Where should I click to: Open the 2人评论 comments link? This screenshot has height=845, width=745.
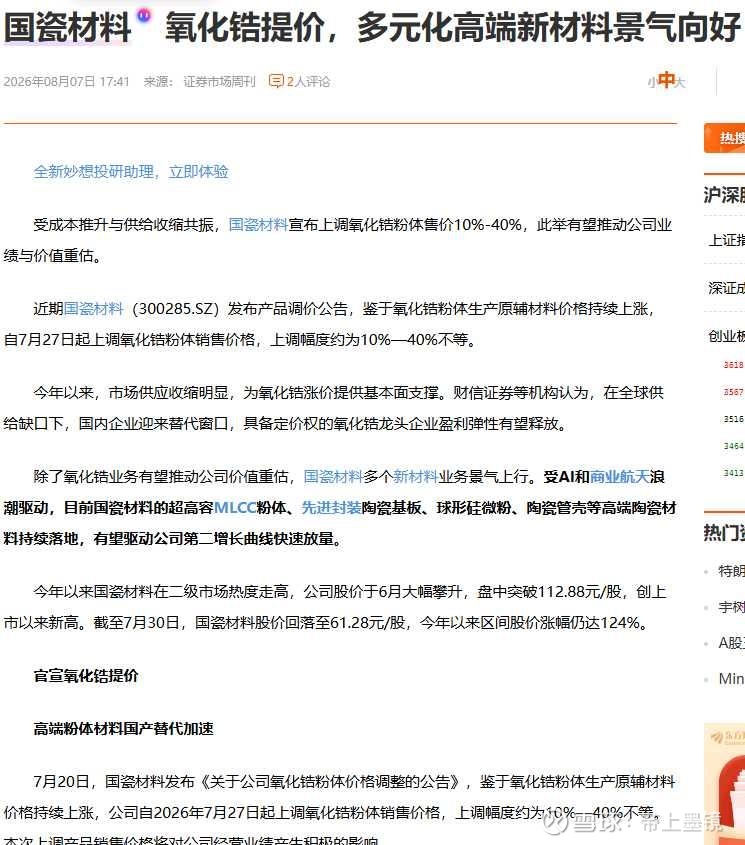coord(308,81)
